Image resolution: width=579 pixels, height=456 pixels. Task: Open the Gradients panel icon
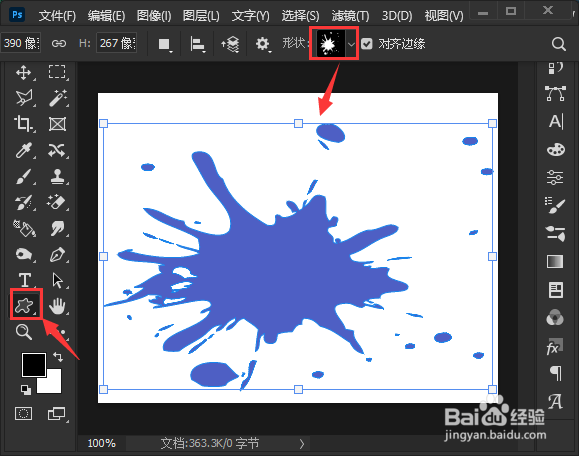555,261
